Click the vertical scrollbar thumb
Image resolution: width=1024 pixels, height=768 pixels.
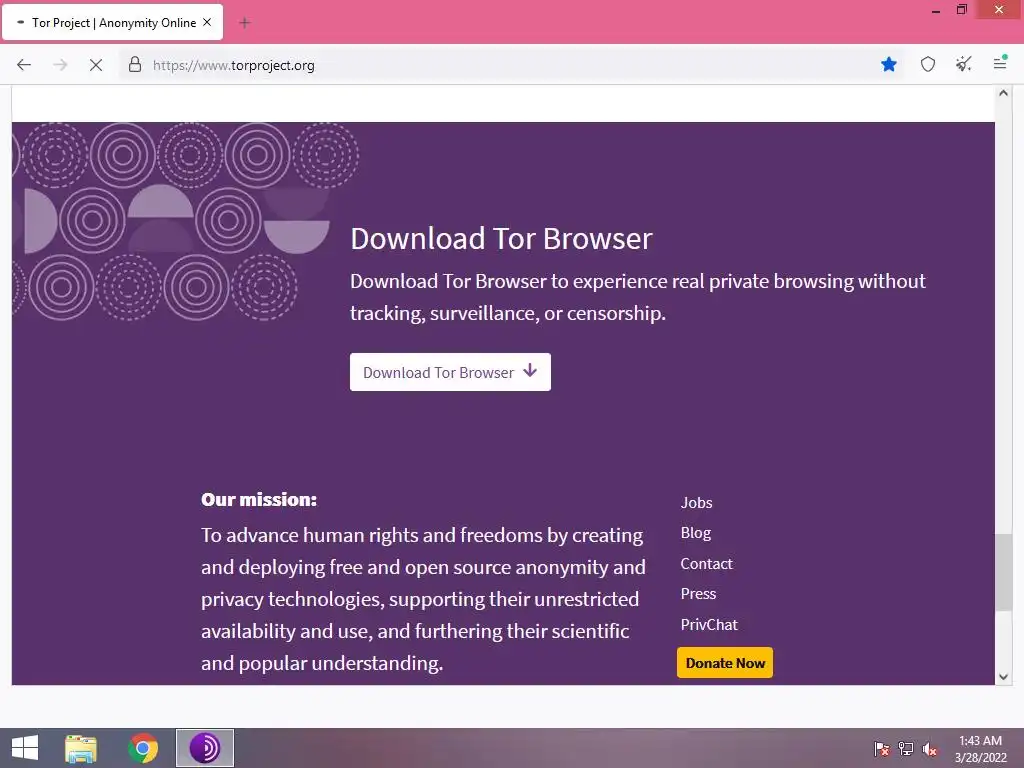(x=1003, y=573)
